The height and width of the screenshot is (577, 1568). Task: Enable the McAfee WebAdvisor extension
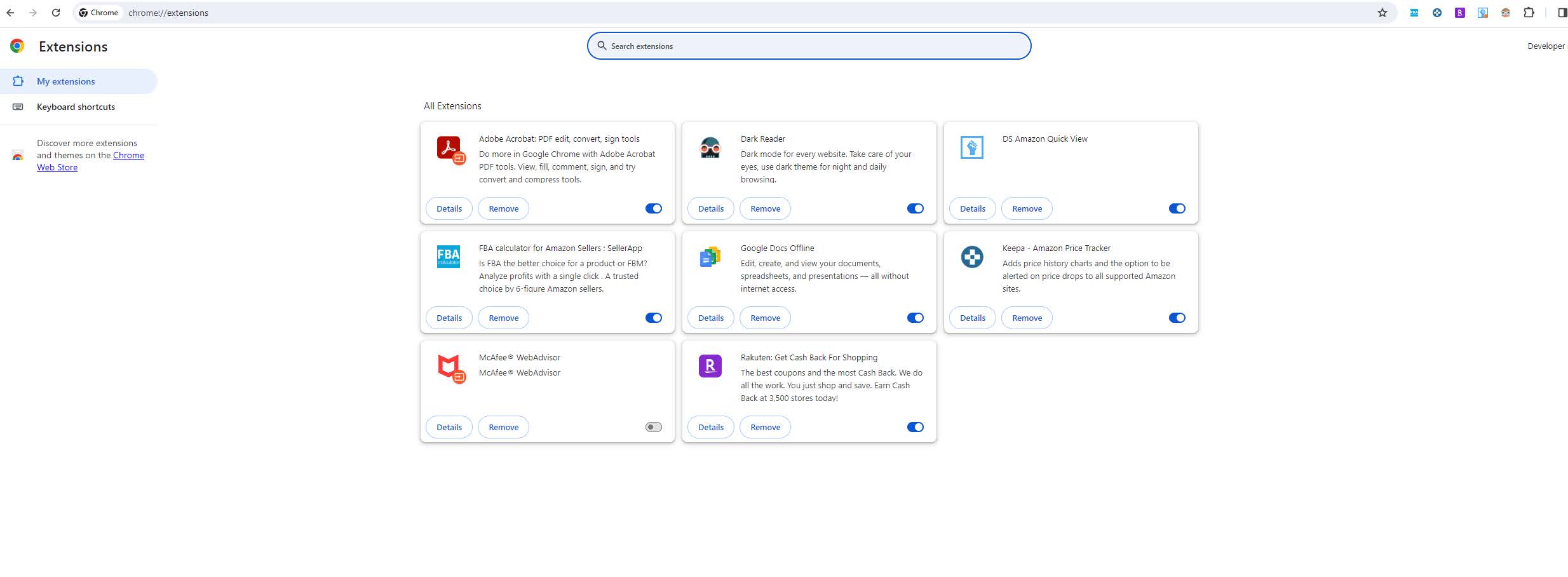(654, 427)
